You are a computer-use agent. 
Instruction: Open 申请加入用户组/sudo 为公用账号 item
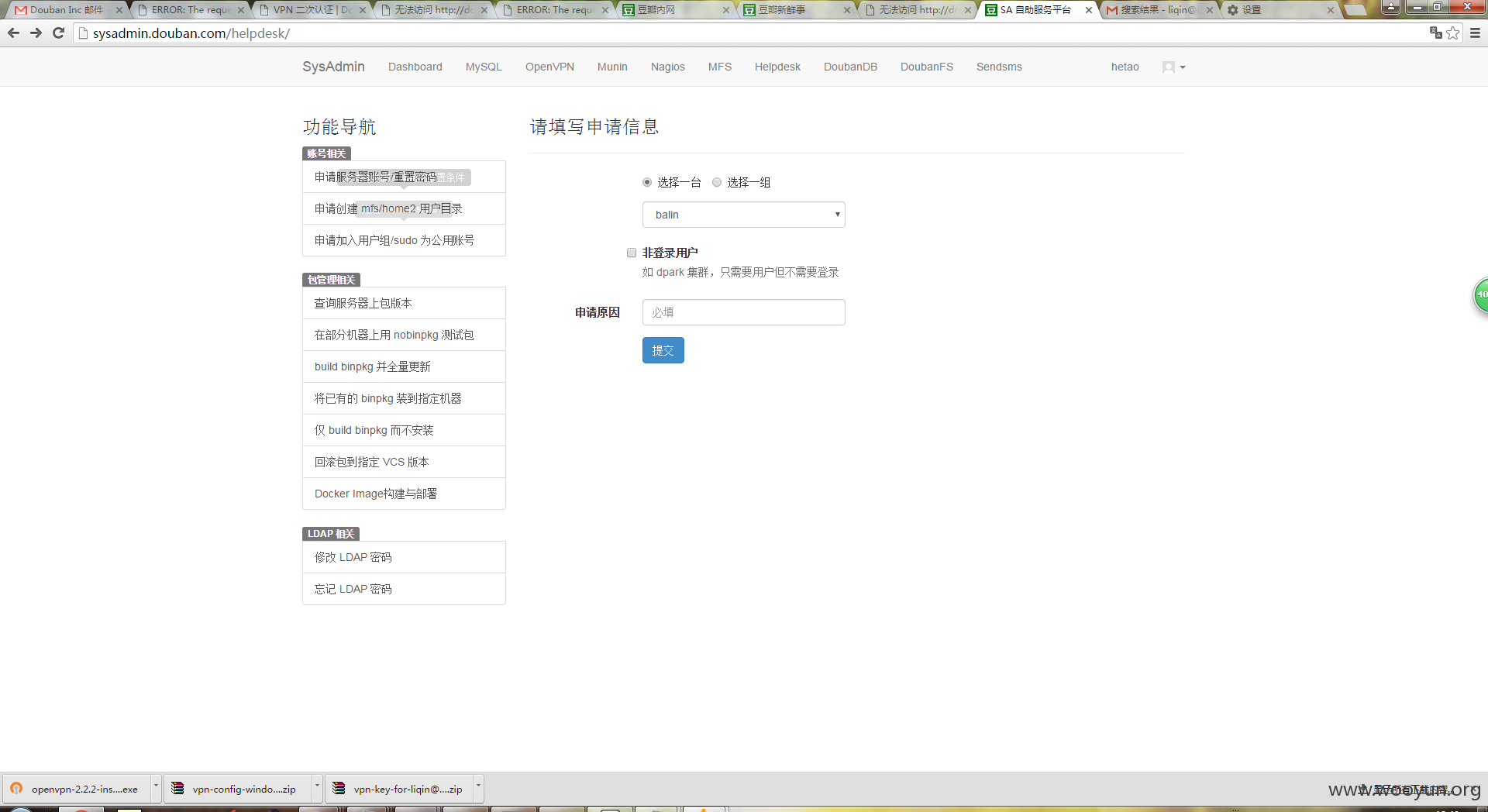(404, 240)
